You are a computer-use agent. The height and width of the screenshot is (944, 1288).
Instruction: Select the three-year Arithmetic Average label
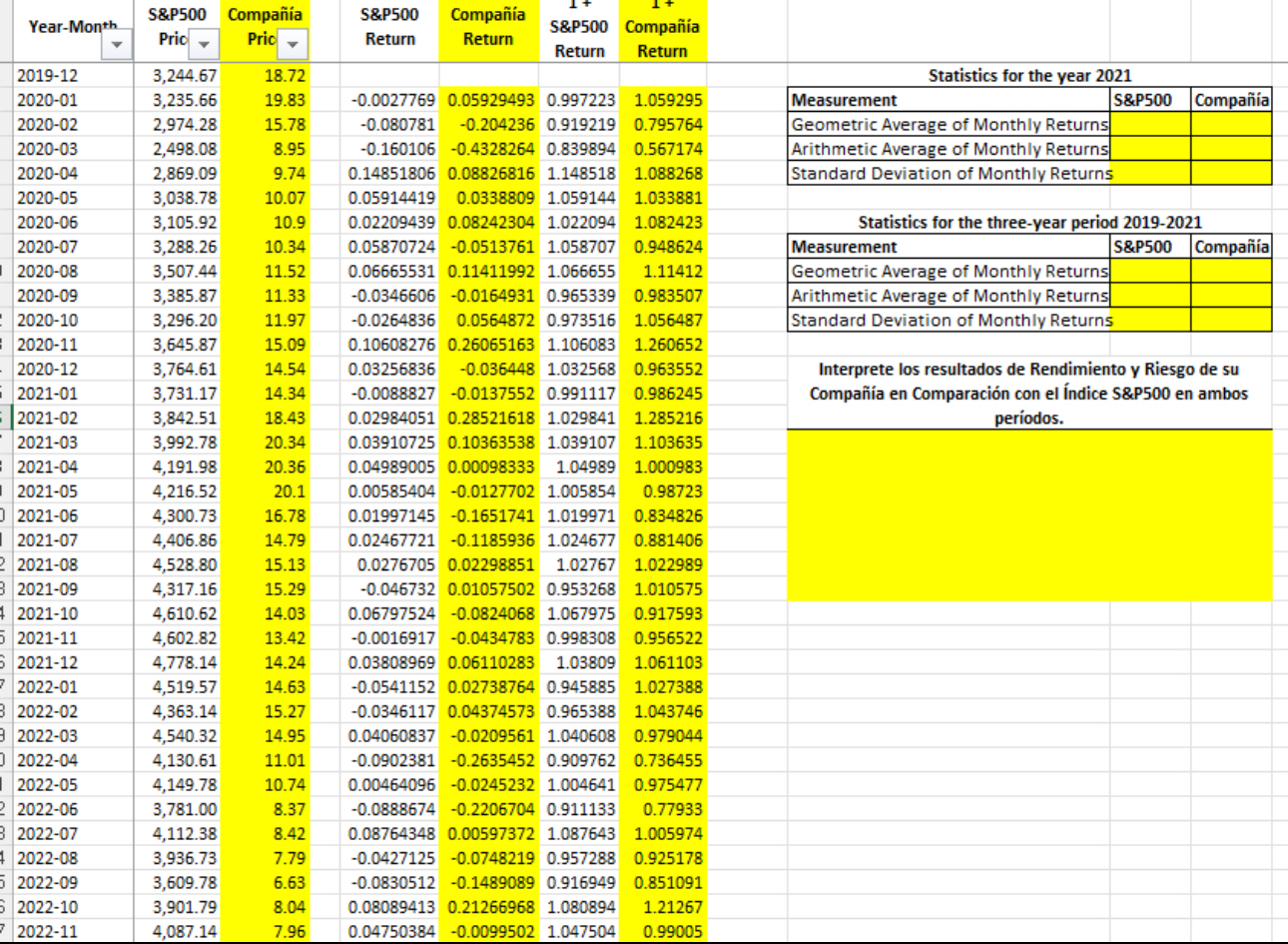[949, 296]
